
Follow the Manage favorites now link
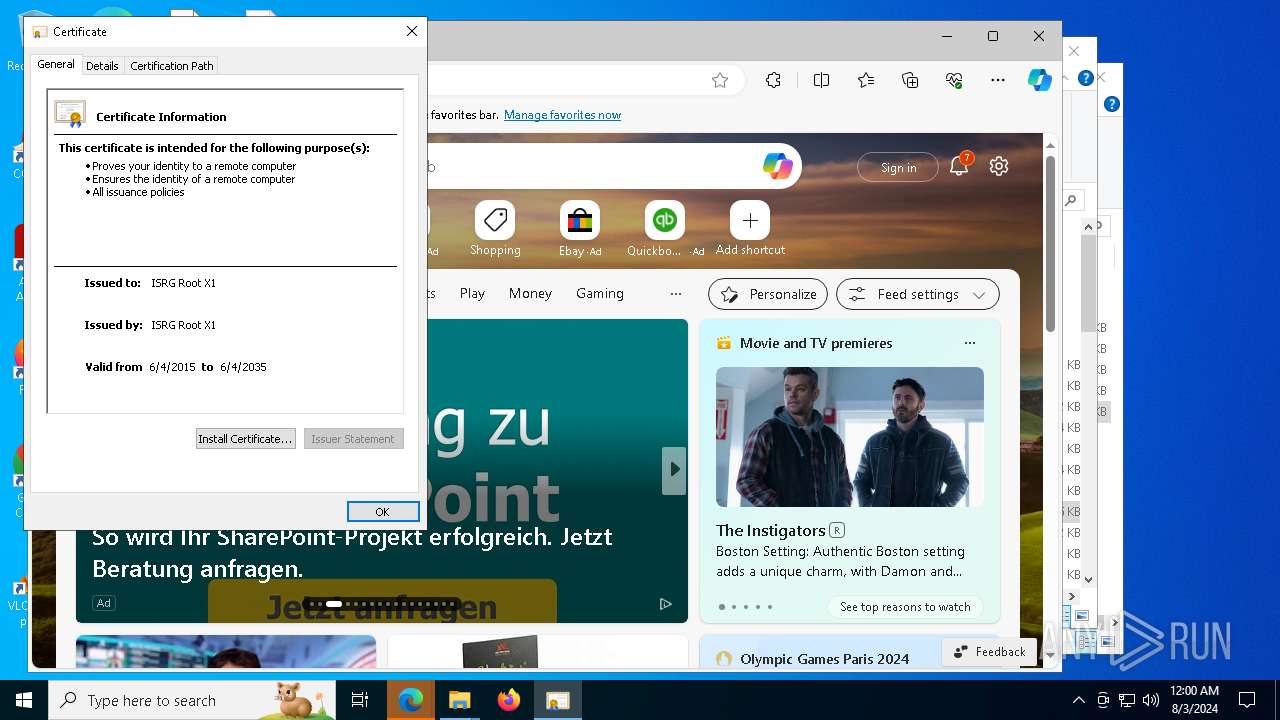point(562,115)
